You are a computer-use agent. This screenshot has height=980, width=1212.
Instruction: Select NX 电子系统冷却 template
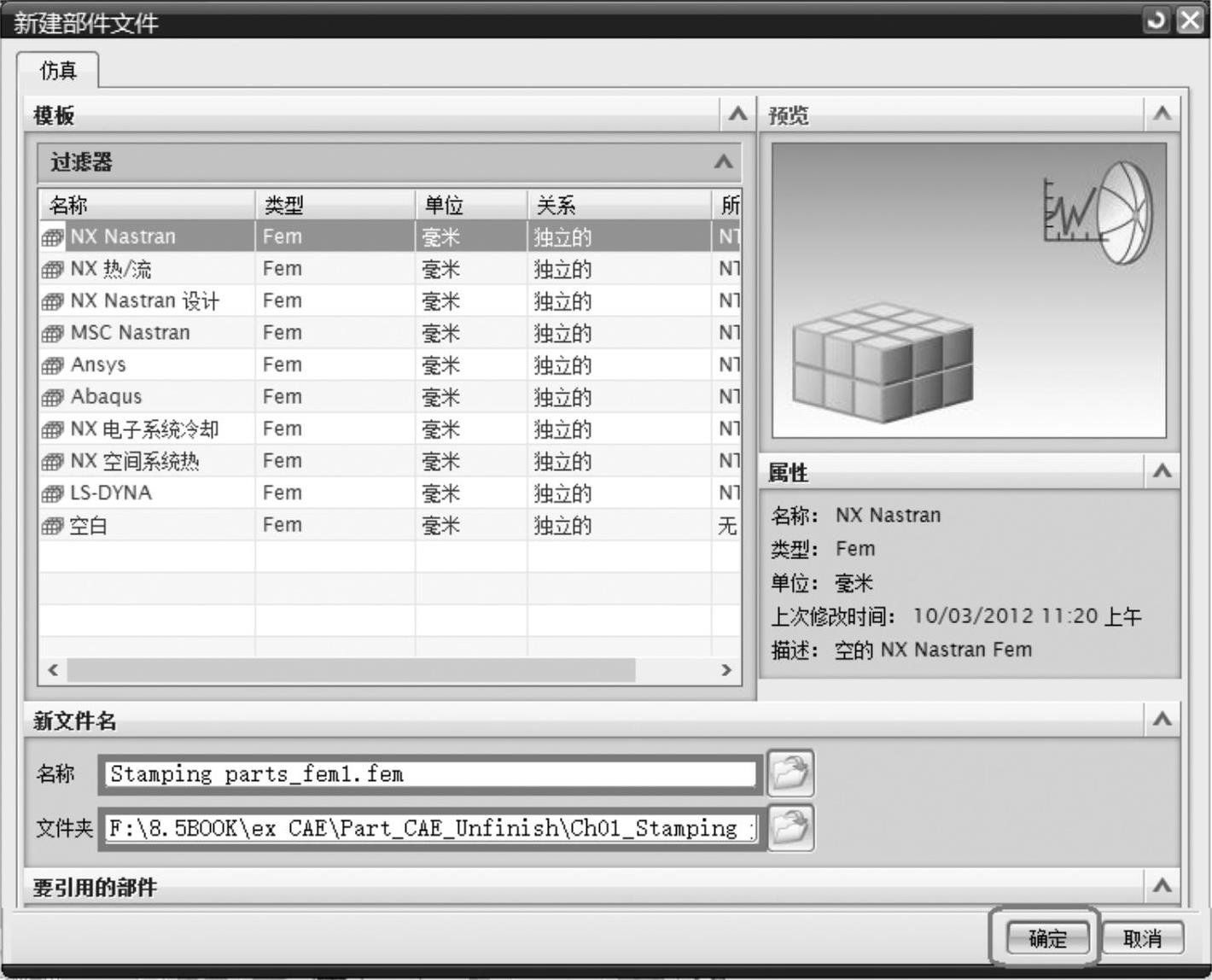390,429
